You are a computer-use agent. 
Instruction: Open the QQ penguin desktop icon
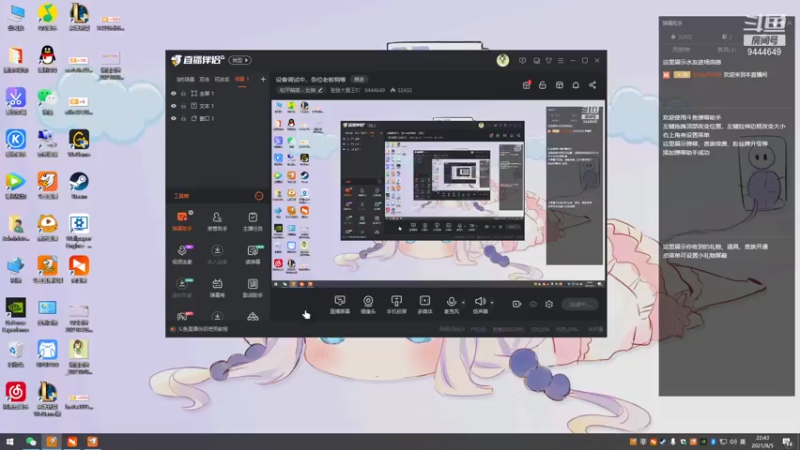pyautogui.click(x=47, y=59)
